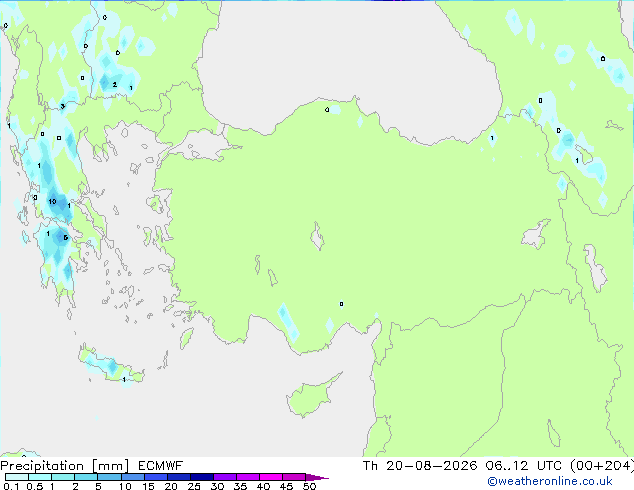
Task: Click the '[mm]' unit label
Action: (x=111, y=466)
